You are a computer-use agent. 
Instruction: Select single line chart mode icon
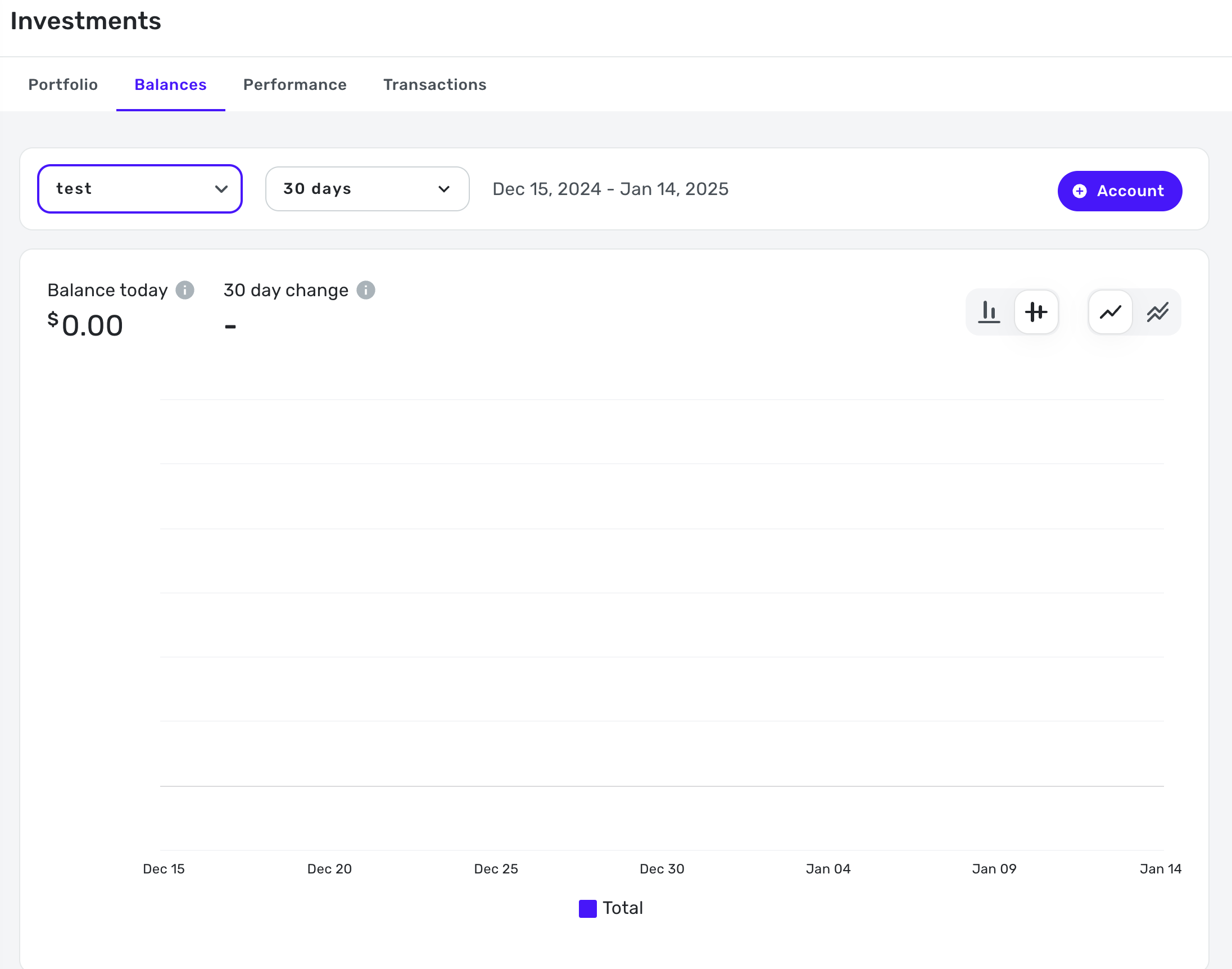(1110, 312)
